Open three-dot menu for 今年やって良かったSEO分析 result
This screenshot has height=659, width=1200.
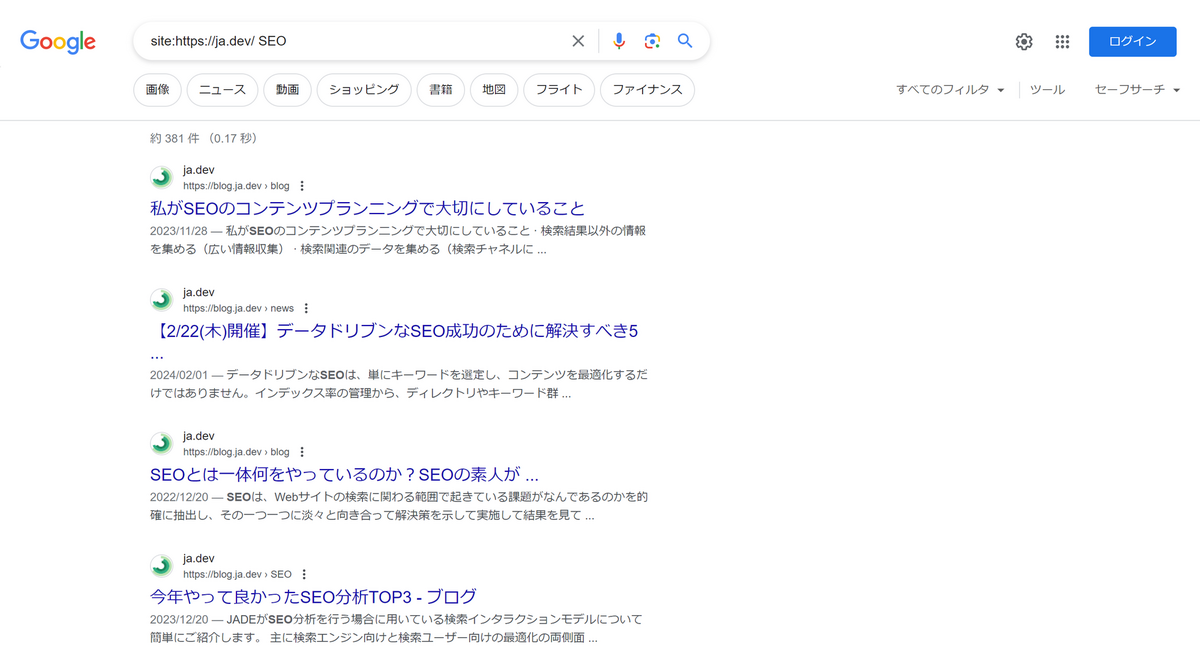tap(304, 574)
